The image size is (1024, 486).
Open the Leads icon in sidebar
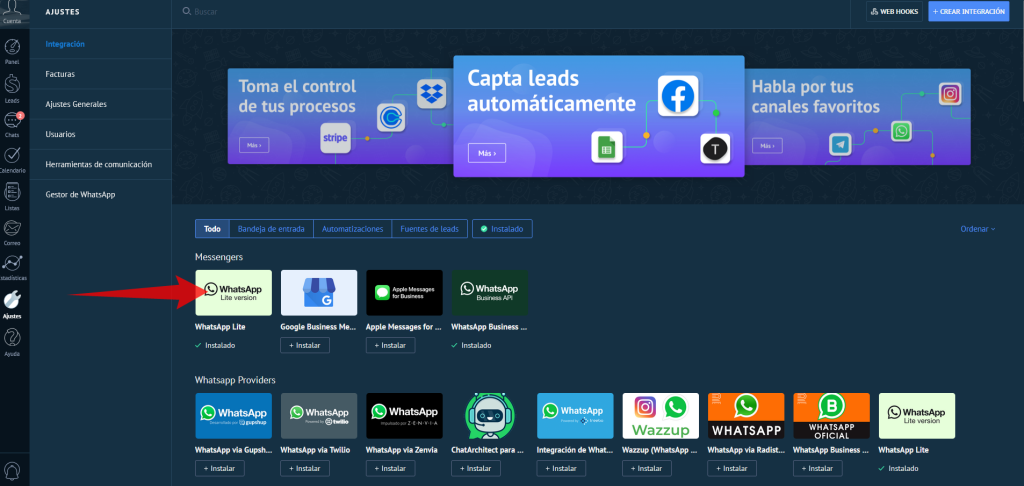pyautogui.click(x=12, y=88)
